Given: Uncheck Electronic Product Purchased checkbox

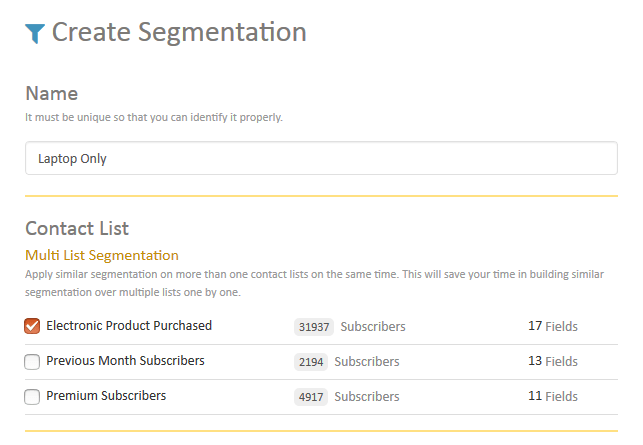Looking at the screenshot, I should pos(32,326).
